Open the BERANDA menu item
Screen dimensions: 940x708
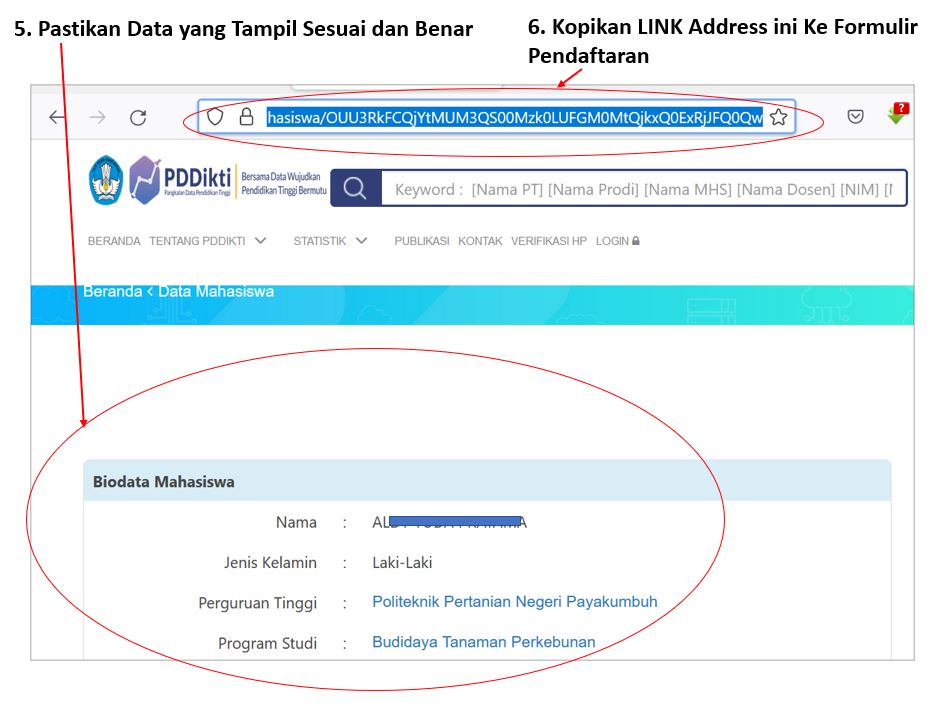tap(114, 241)
